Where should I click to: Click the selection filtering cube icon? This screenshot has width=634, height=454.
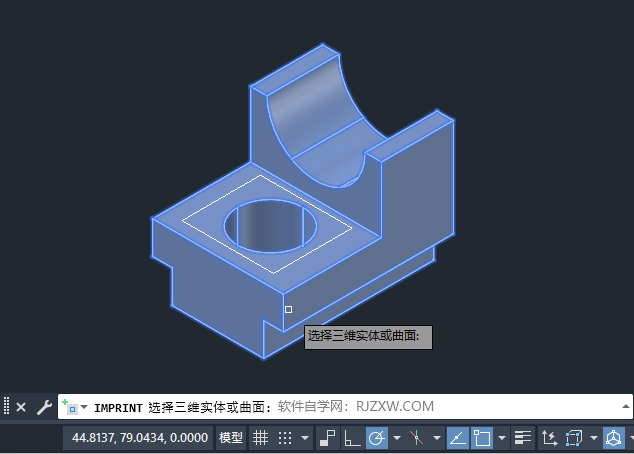(x=574, y=438)
